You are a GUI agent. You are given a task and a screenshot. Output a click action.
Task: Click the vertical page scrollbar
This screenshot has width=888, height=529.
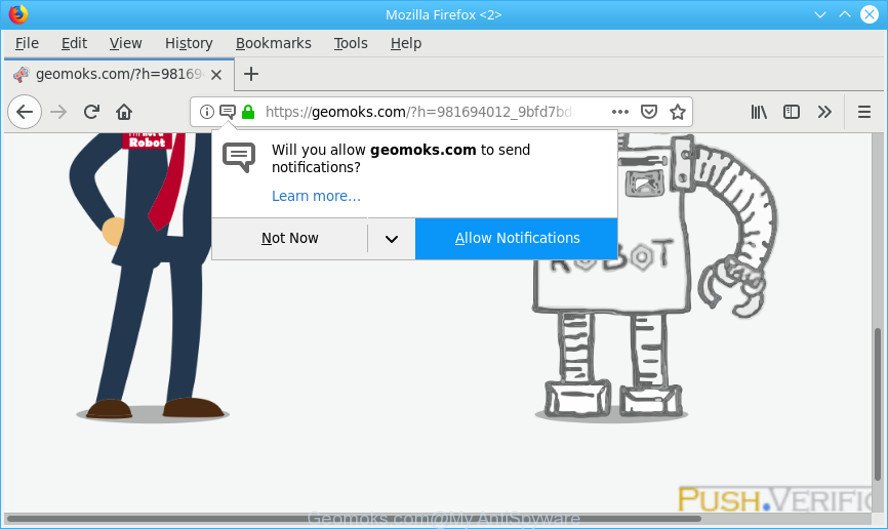pos(877,403)
